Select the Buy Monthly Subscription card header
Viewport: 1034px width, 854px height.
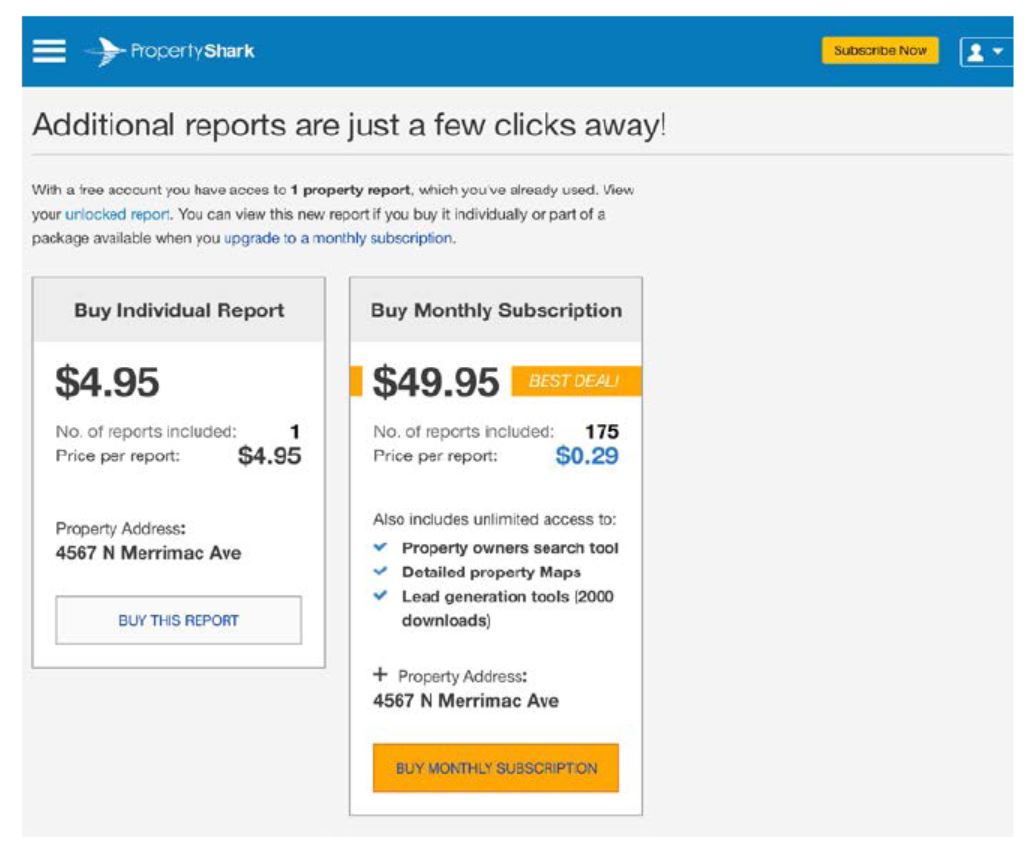click(x=496, y=310)
